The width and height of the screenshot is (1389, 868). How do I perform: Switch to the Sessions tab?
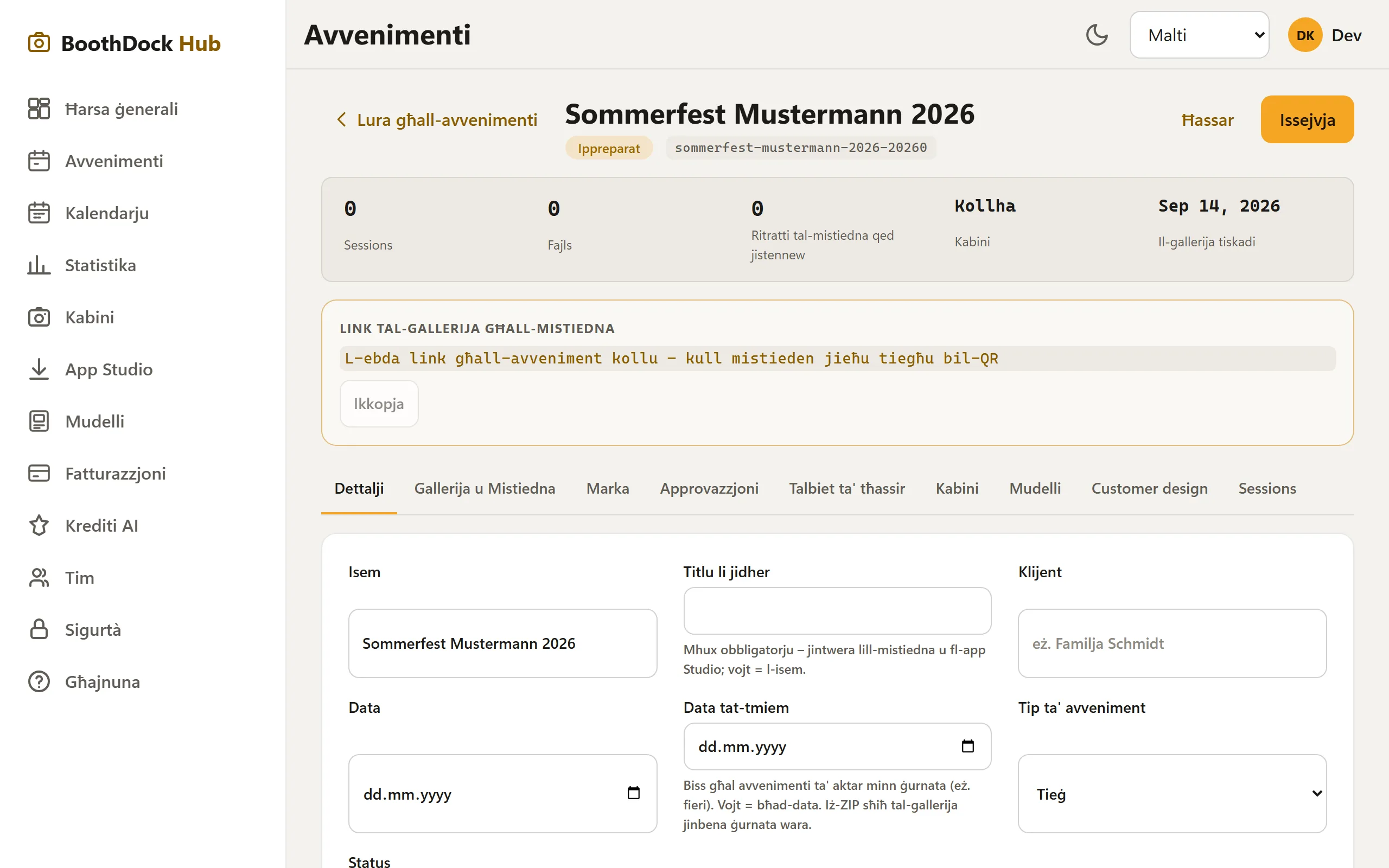point(1267,489)
